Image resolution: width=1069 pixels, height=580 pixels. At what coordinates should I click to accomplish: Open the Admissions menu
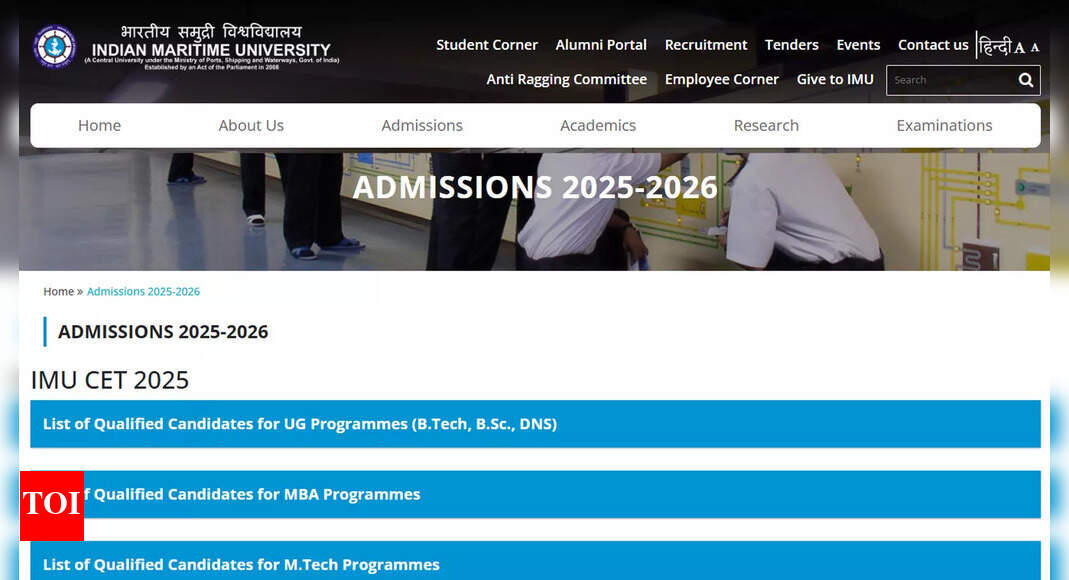[422, 126]
